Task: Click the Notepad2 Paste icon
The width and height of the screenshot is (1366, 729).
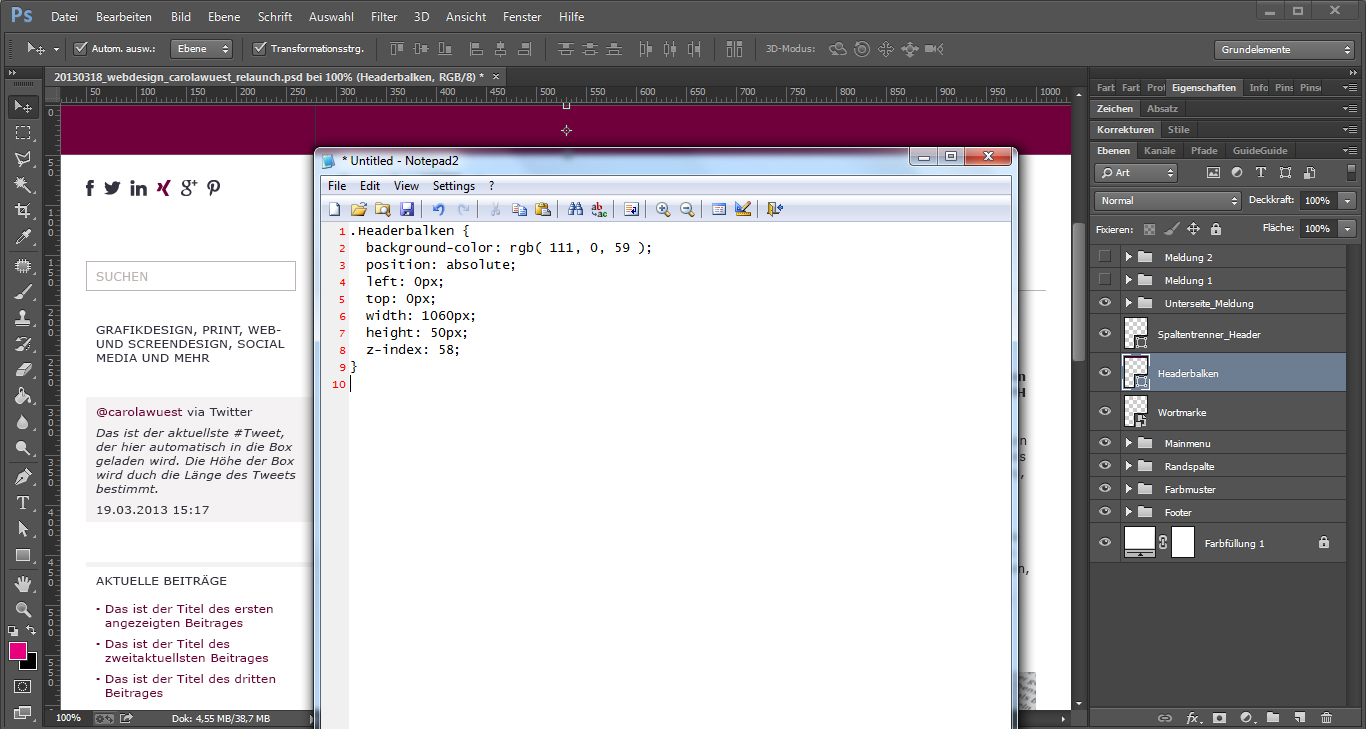Action: tap(543, 209)
